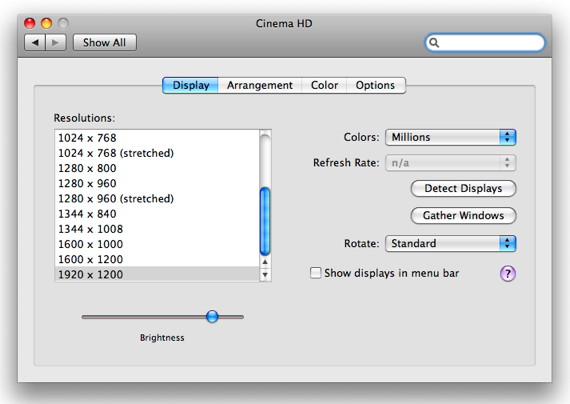Open the Rotate Standard dropdown
Image resolution: width=570 pixels, height=404 pixels.
[x=450, y=243]
